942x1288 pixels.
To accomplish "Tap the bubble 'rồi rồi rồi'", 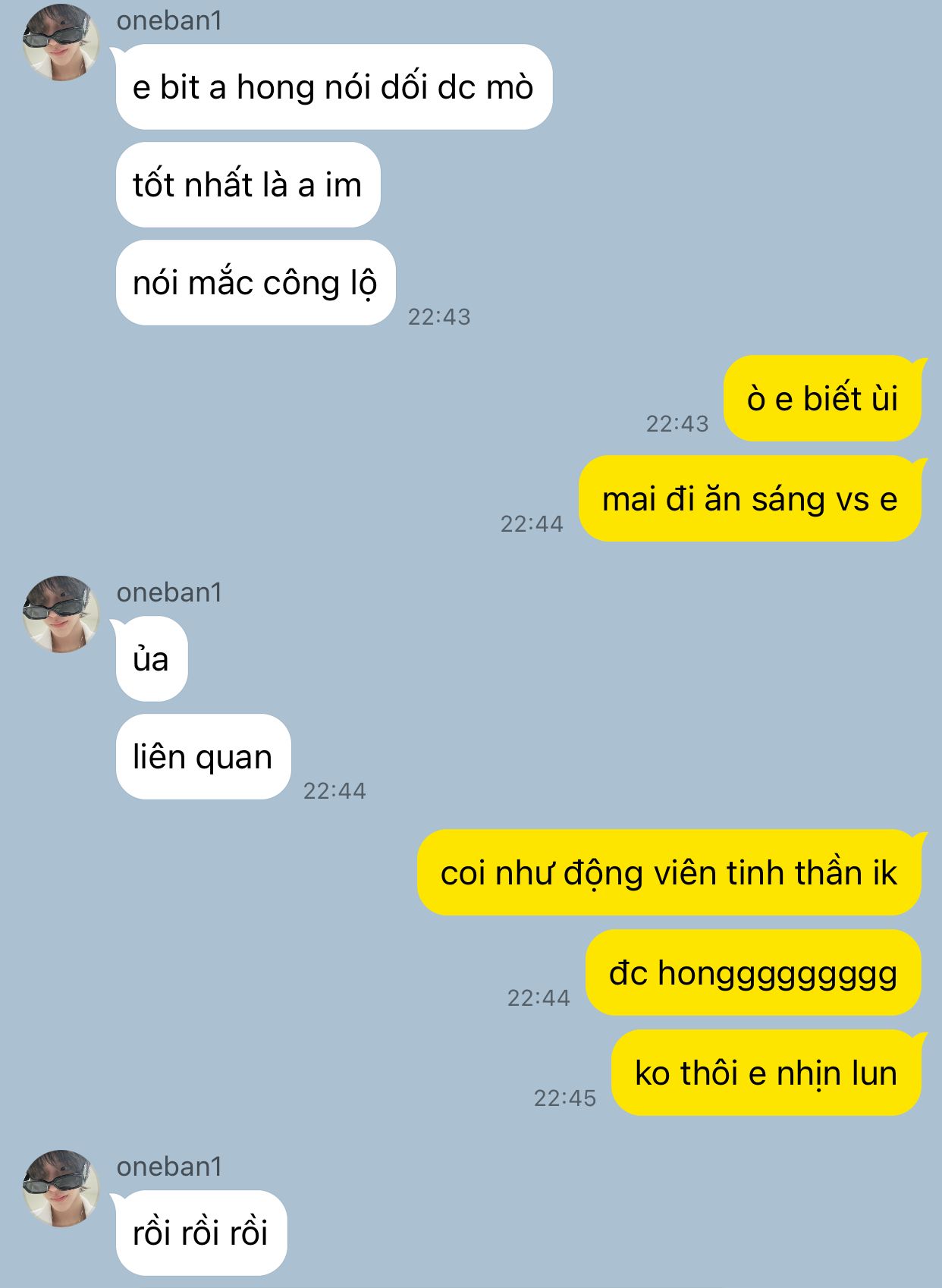I will click(201, 1233).
